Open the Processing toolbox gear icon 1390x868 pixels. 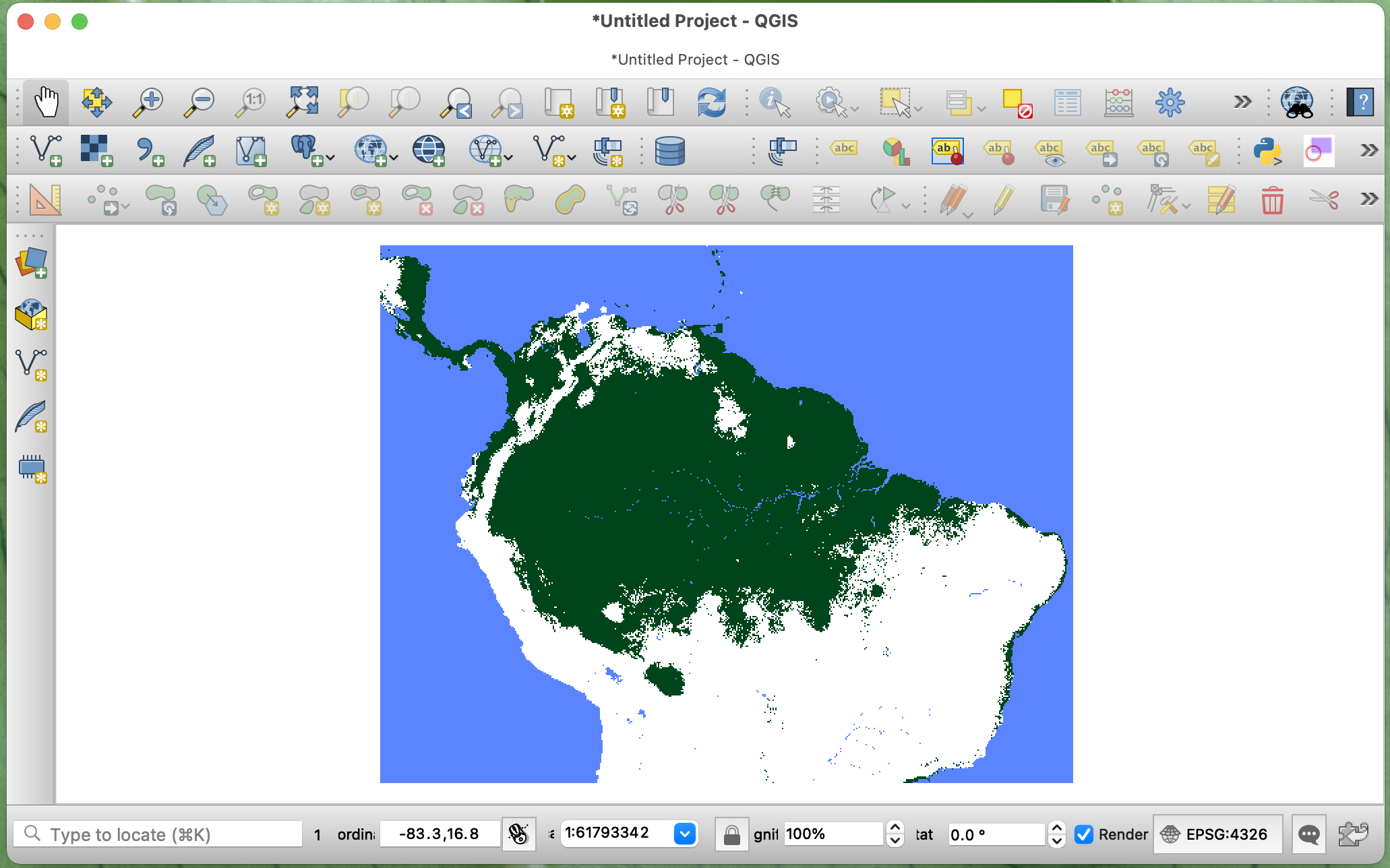point(1170,102)
